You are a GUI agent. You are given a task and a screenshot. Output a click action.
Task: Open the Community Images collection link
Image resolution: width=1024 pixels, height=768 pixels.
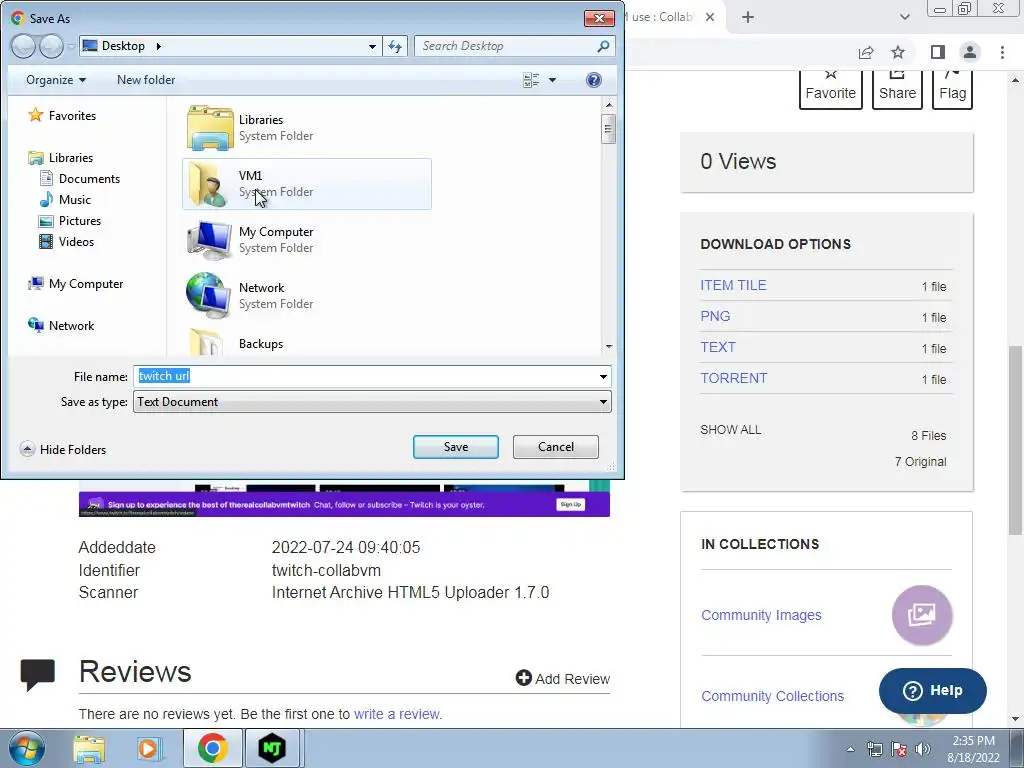coord(761,615)
